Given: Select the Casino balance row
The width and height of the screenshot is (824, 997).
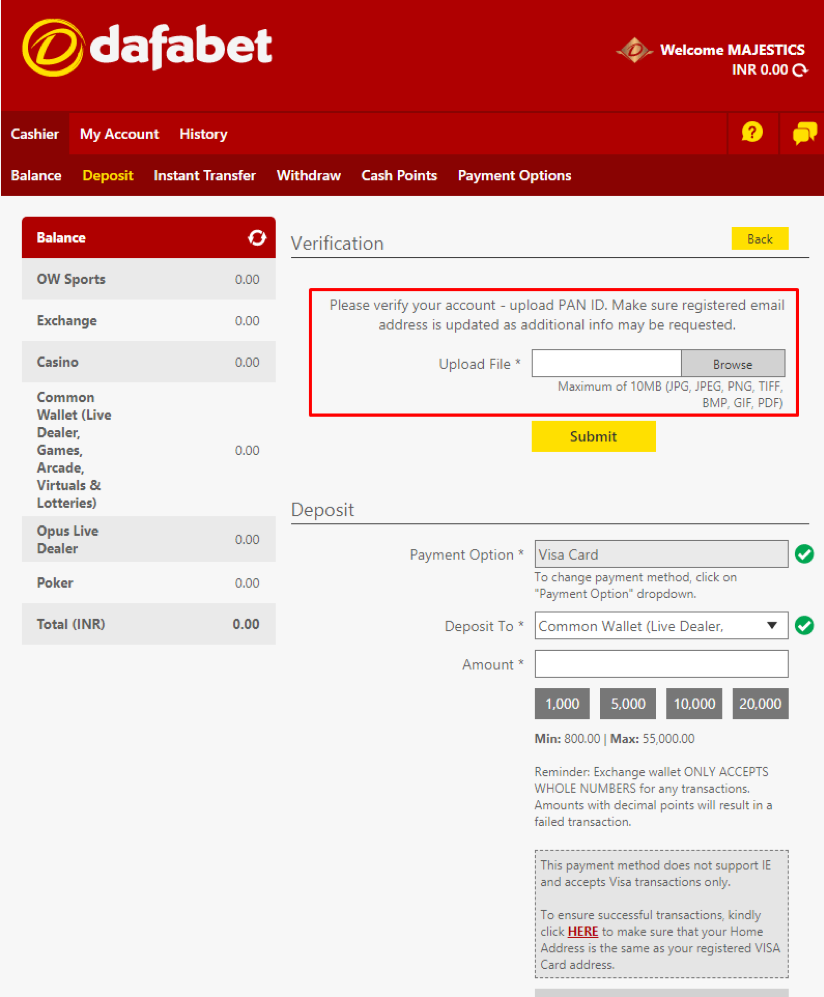Looking at the screenshot, I should click(149, 362).
